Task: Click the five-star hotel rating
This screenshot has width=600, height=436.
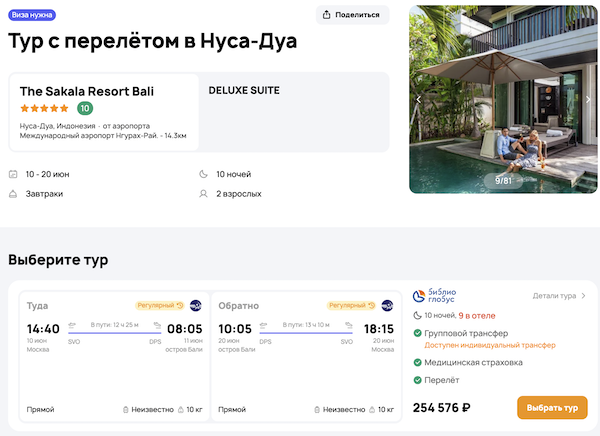Action: pyautogui.click(x=44, y=108)
